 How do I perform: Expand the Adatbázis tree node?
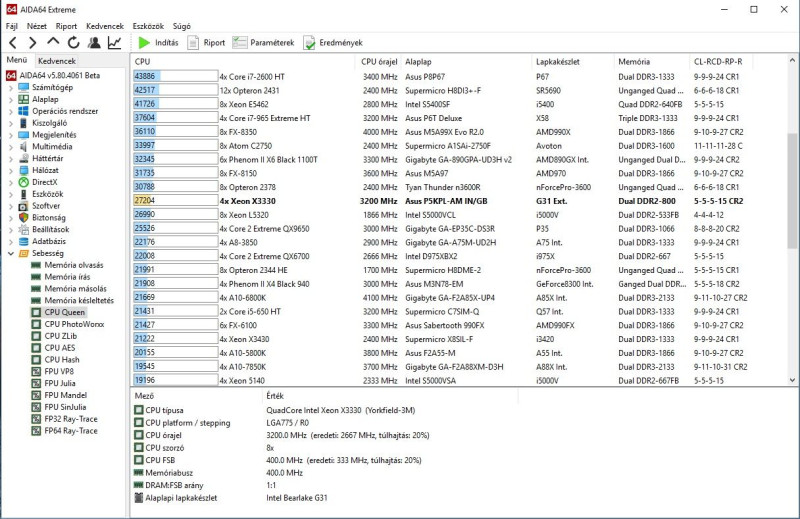coord(11,241)
